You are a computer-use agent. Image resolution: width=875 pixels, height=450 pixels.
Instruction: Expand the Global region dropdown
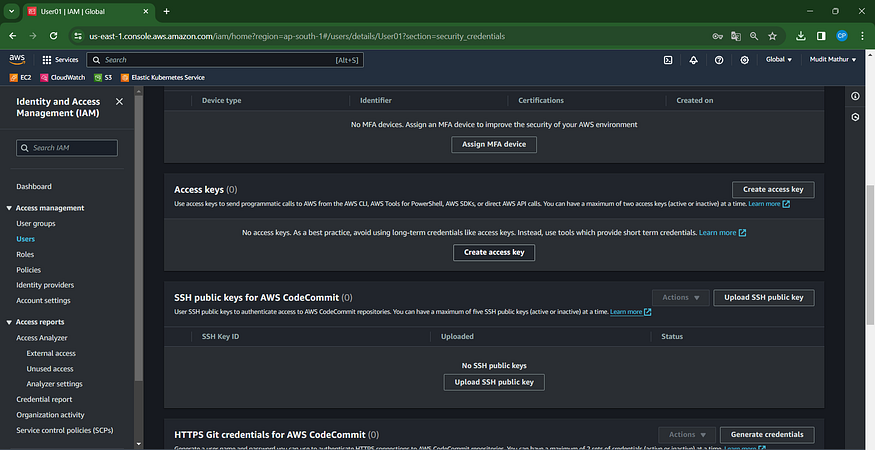click(x=778, y=60)
